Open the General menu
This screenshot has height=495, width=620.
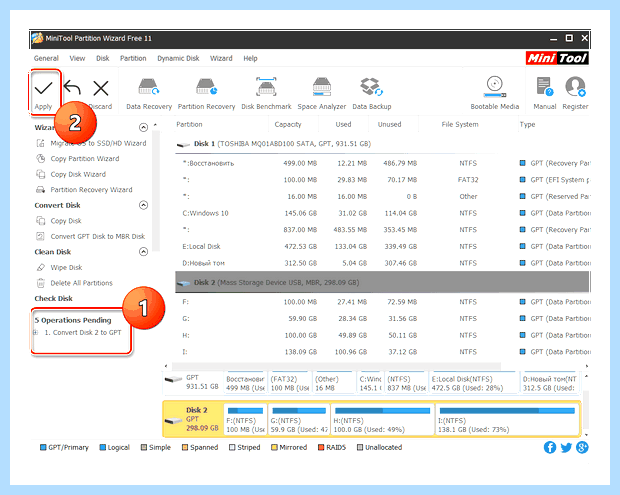pyautogui.click(x=46, y=58)
